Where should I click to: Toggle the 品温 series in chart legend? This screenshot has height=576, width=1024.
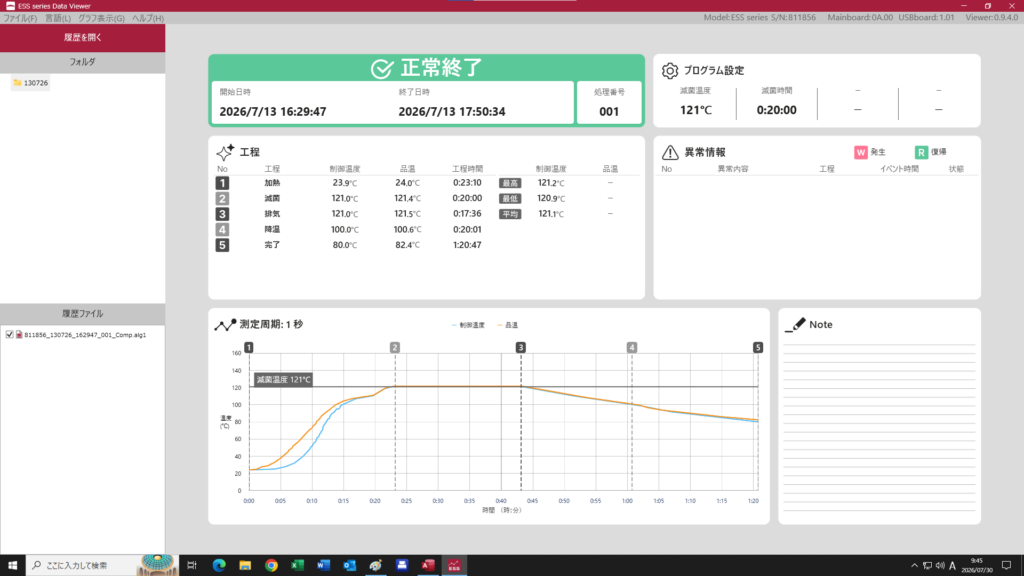507,325
